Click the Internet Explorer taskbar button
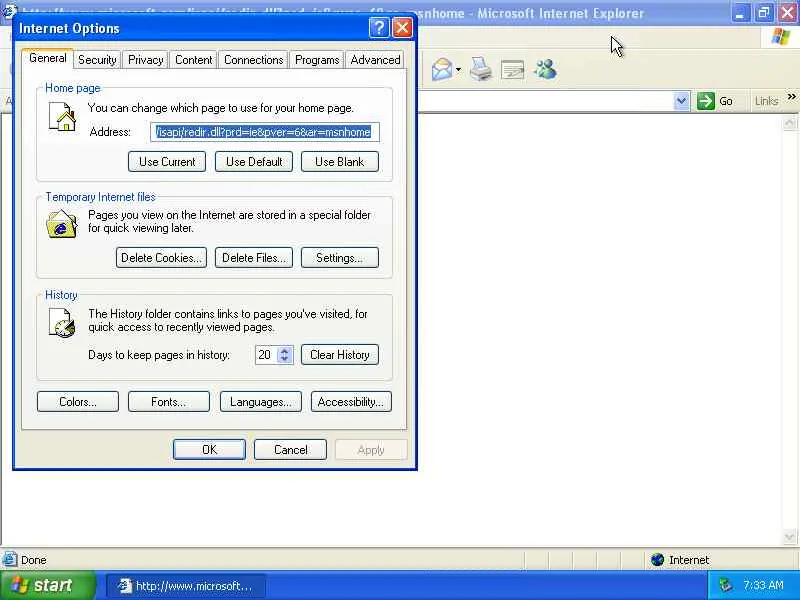Screen dimensions: 800x600 click(186, 586)
